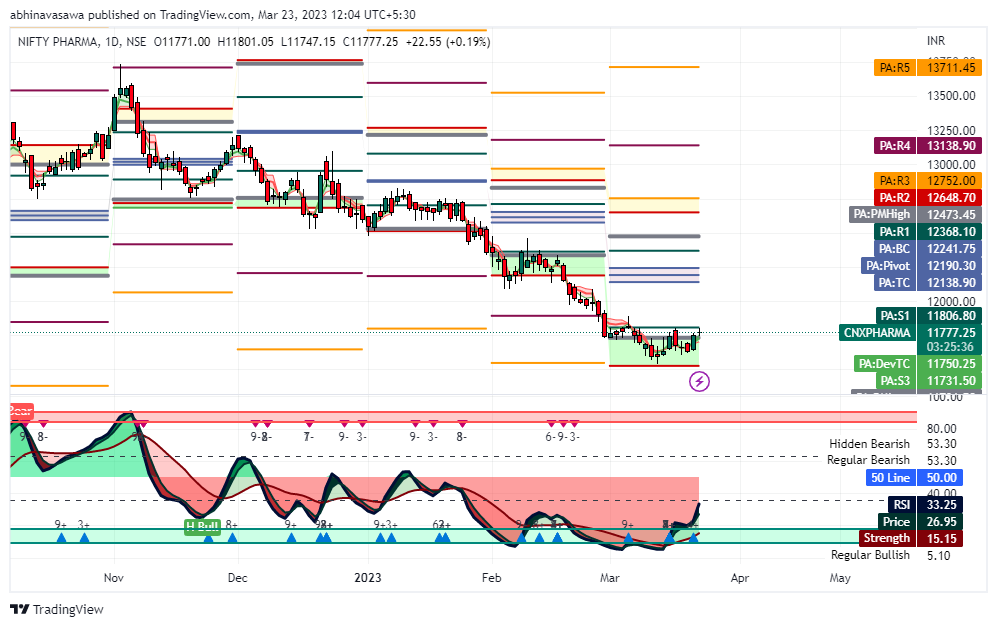Click the 12190.30 price value
Image resolution: width=997 pixels, height=627 pixels.
coord(951,266)
